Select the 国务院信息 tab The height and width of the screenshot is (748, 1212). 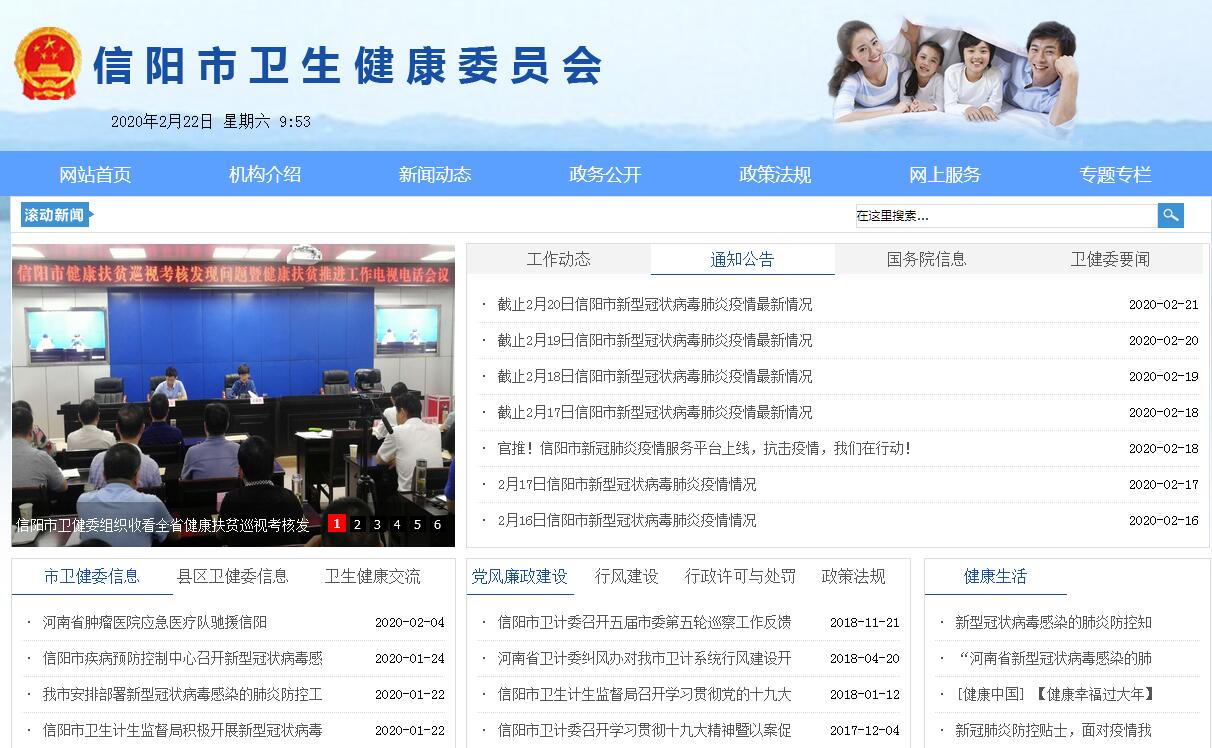pyautogui.click(x=926, y=260)
